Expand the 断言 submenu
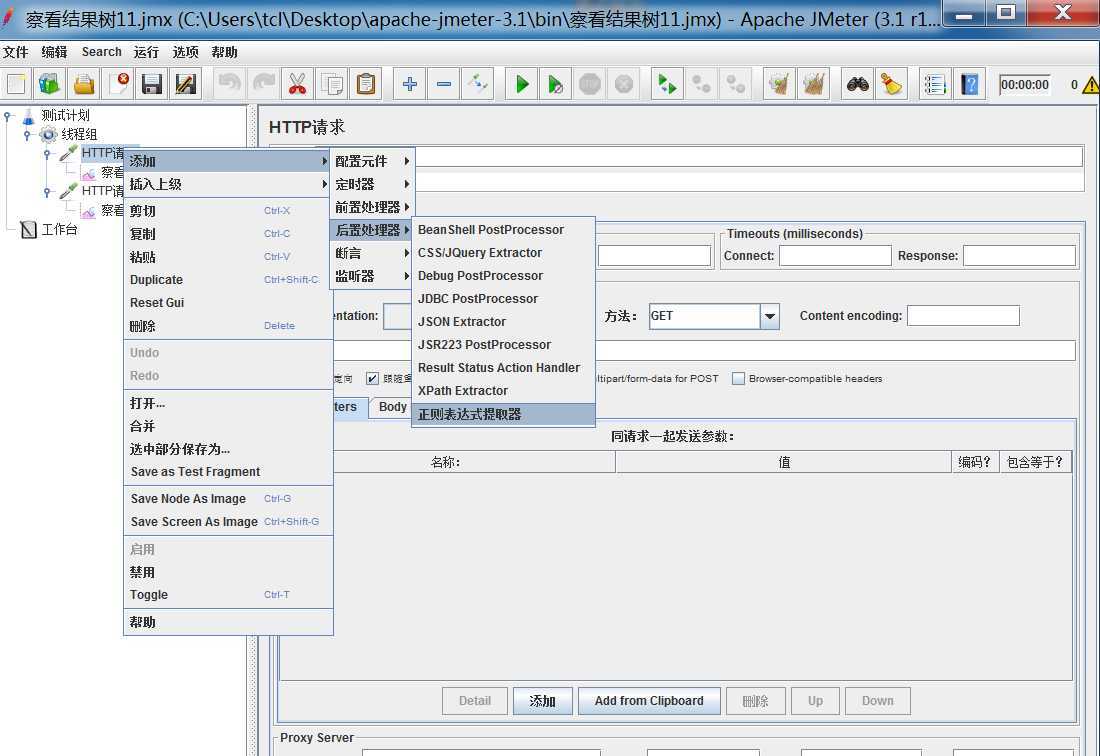 point(373,253)
